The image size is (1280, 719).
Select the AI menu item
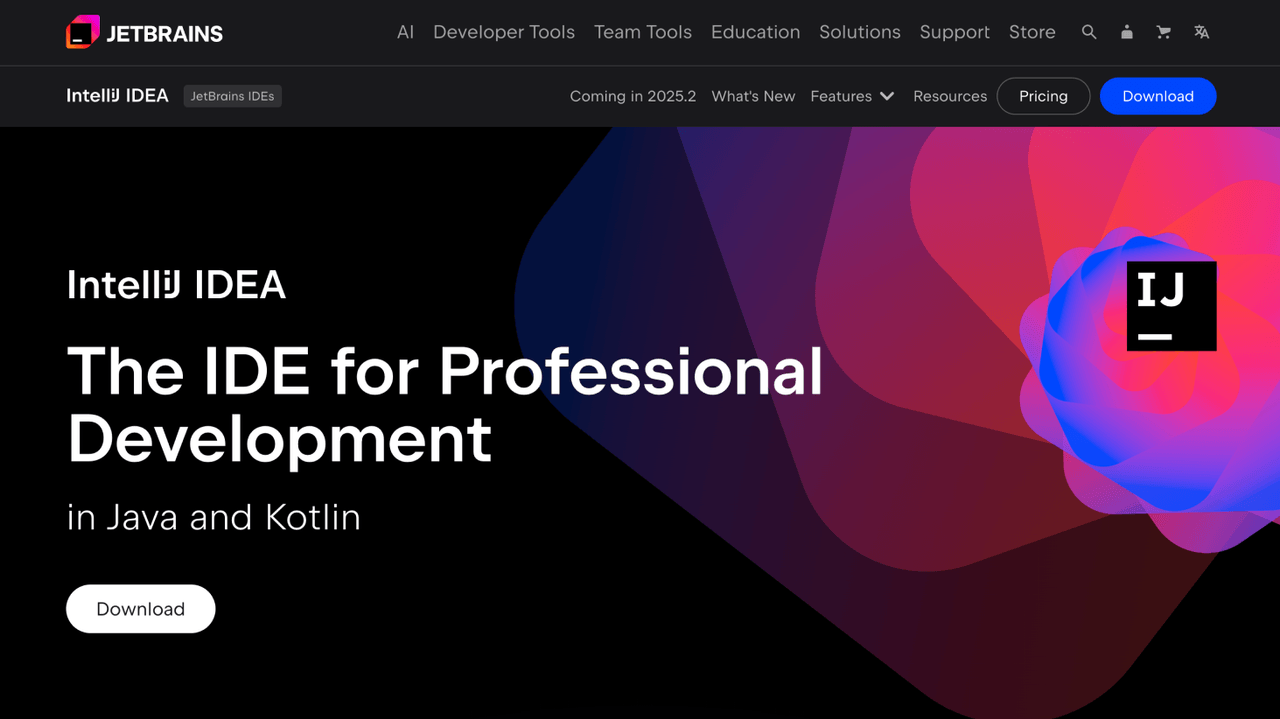click(405, 32)
